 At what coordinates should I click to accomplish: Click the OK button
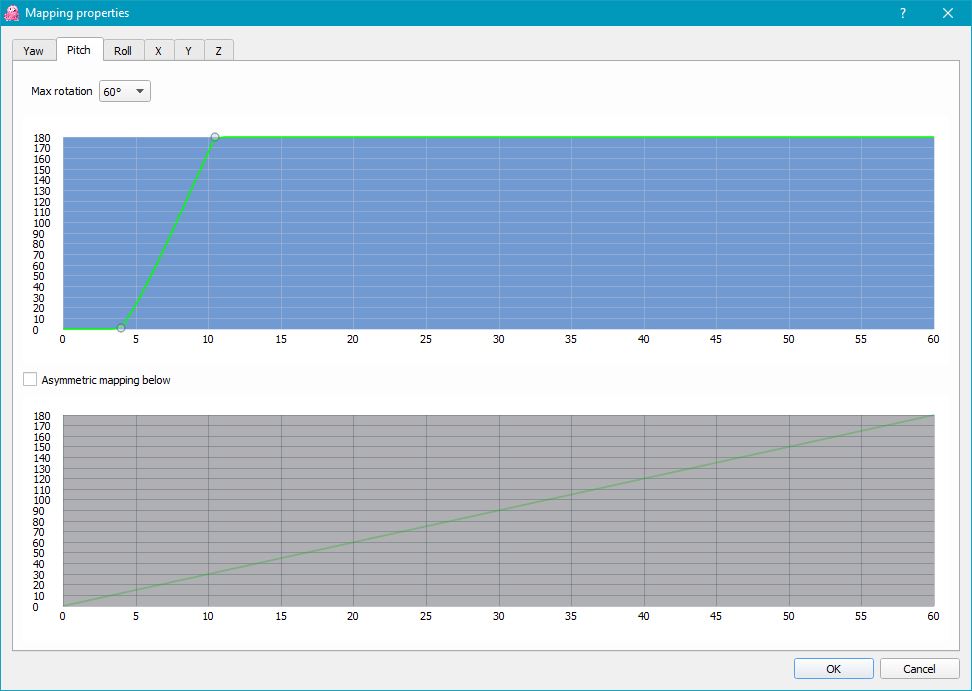point(833,669)
